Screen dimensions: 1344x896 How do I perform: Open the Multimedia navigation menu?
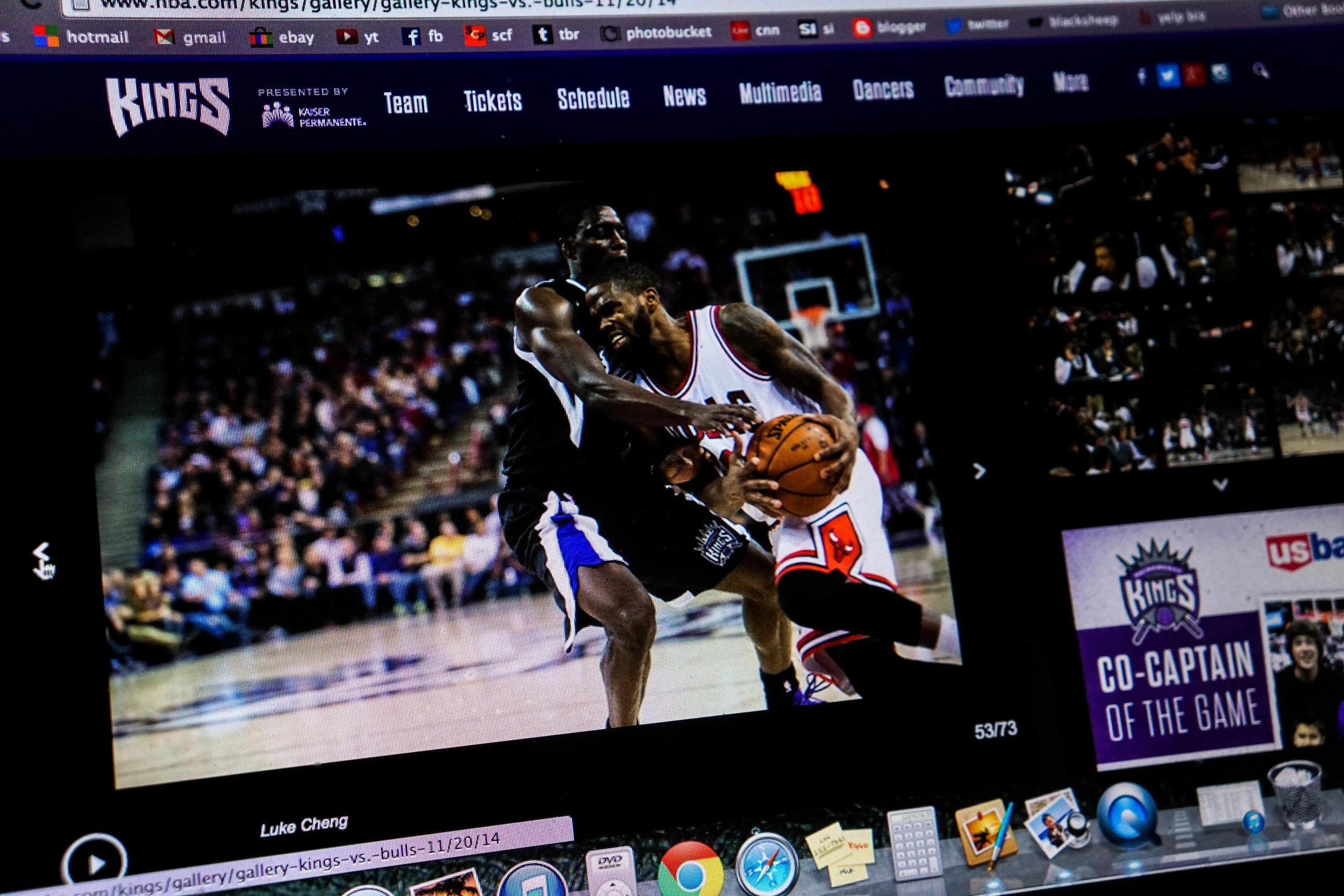coord(780,92)
